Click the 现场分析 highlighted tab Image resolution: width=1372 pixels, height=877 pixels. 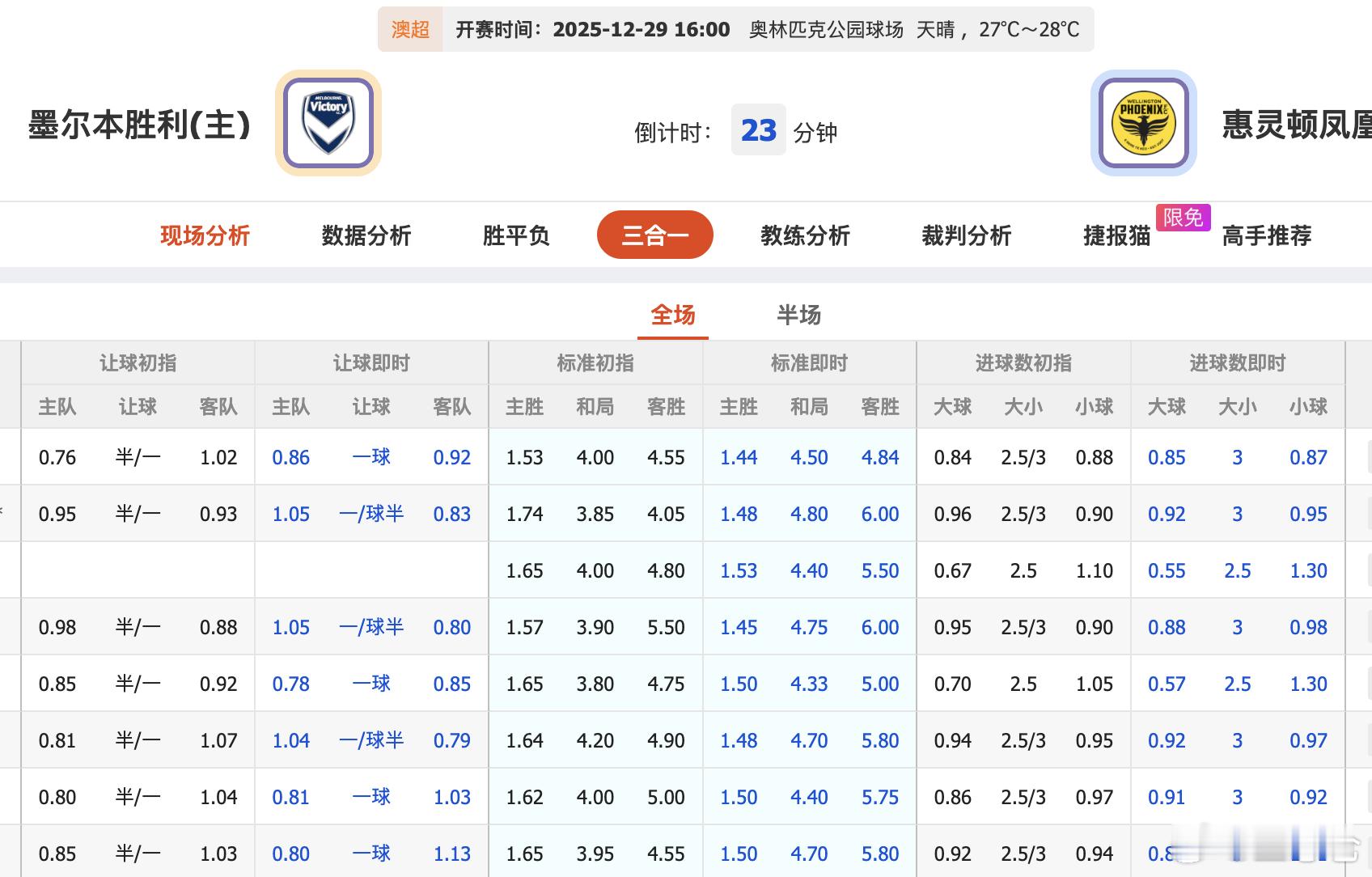pos(205,235)
